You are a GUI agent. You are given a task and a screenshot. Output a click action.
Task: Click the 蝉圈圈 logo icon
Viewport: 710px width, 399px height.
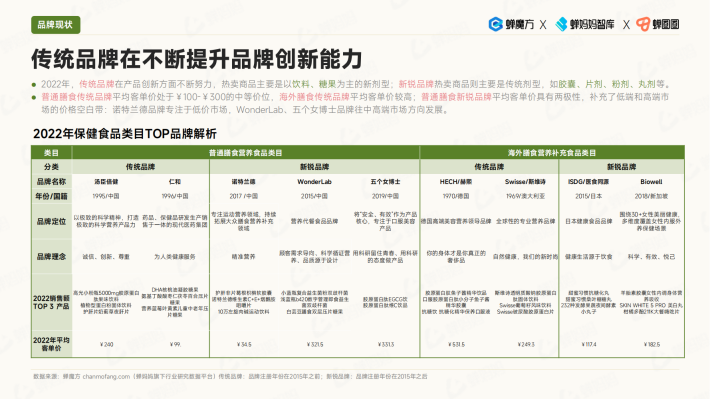click(x=643, y=24)
